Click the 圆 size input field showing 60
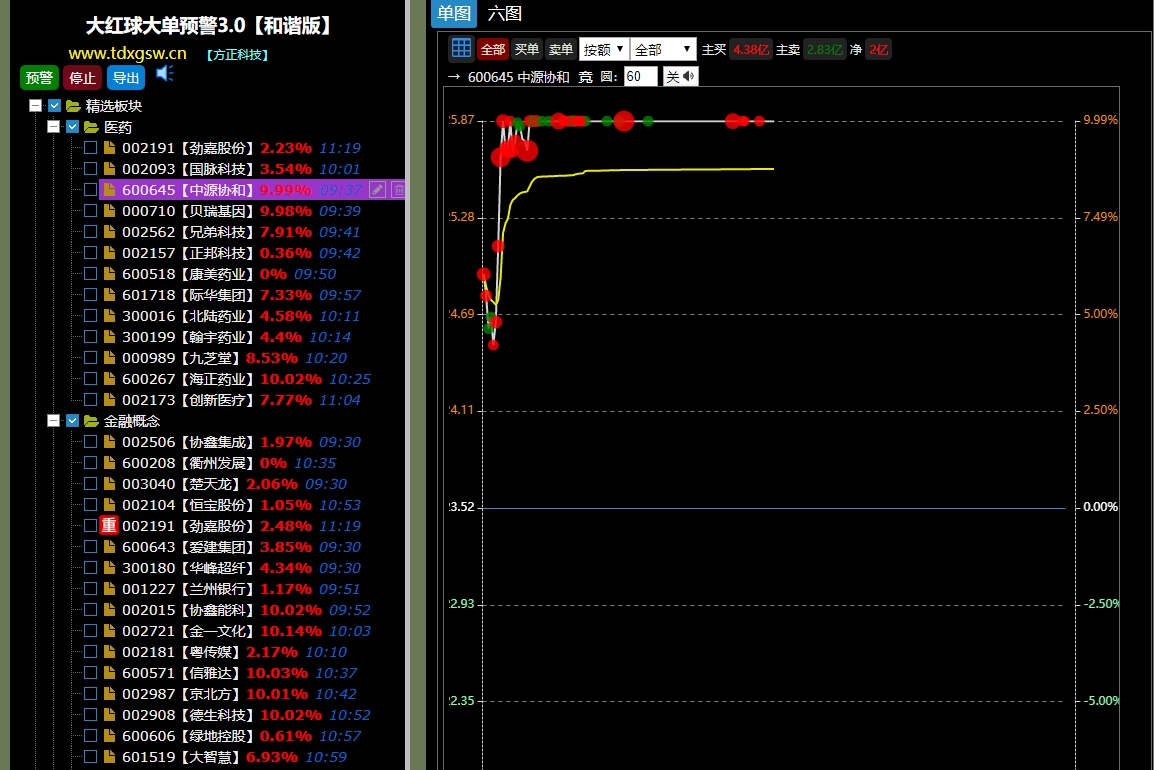The width and height of the screenshot is (1154, 770). (x=640, y=77)
